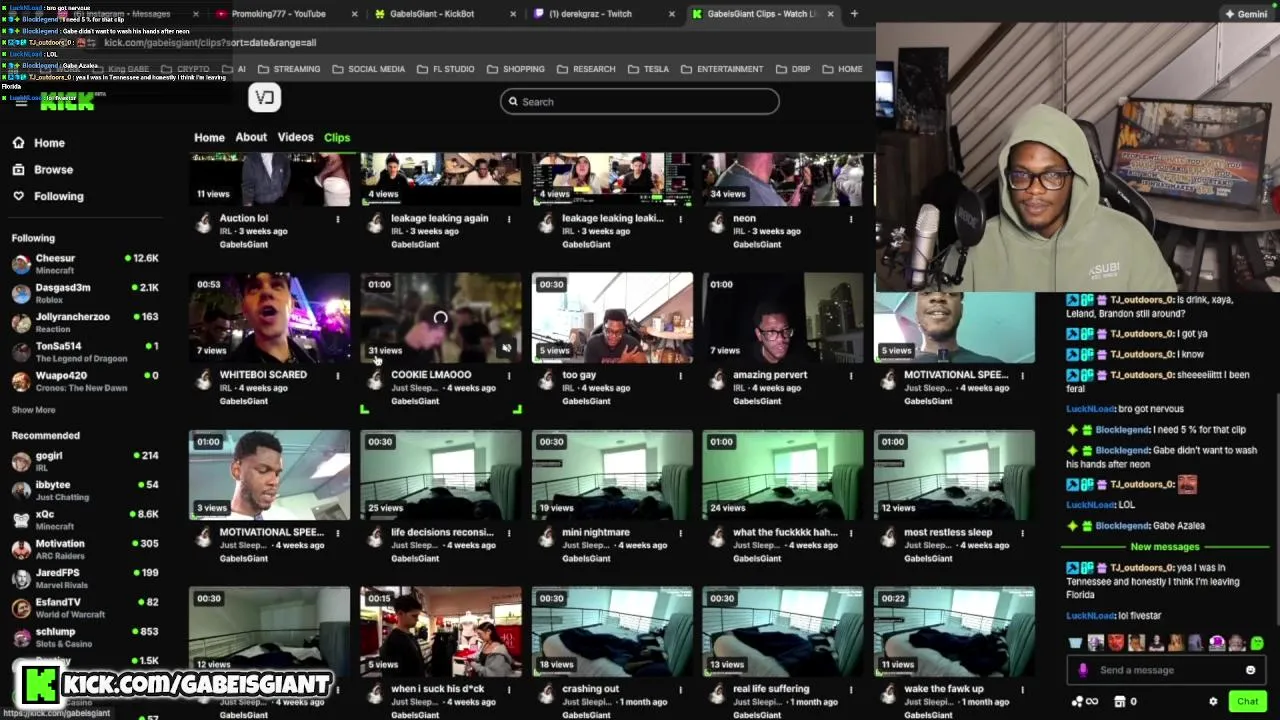Play the 'WHITEBOI SCARED' clip thumbnail
The width and height of the screenshot is (1280, 720).
pos(269,317)
